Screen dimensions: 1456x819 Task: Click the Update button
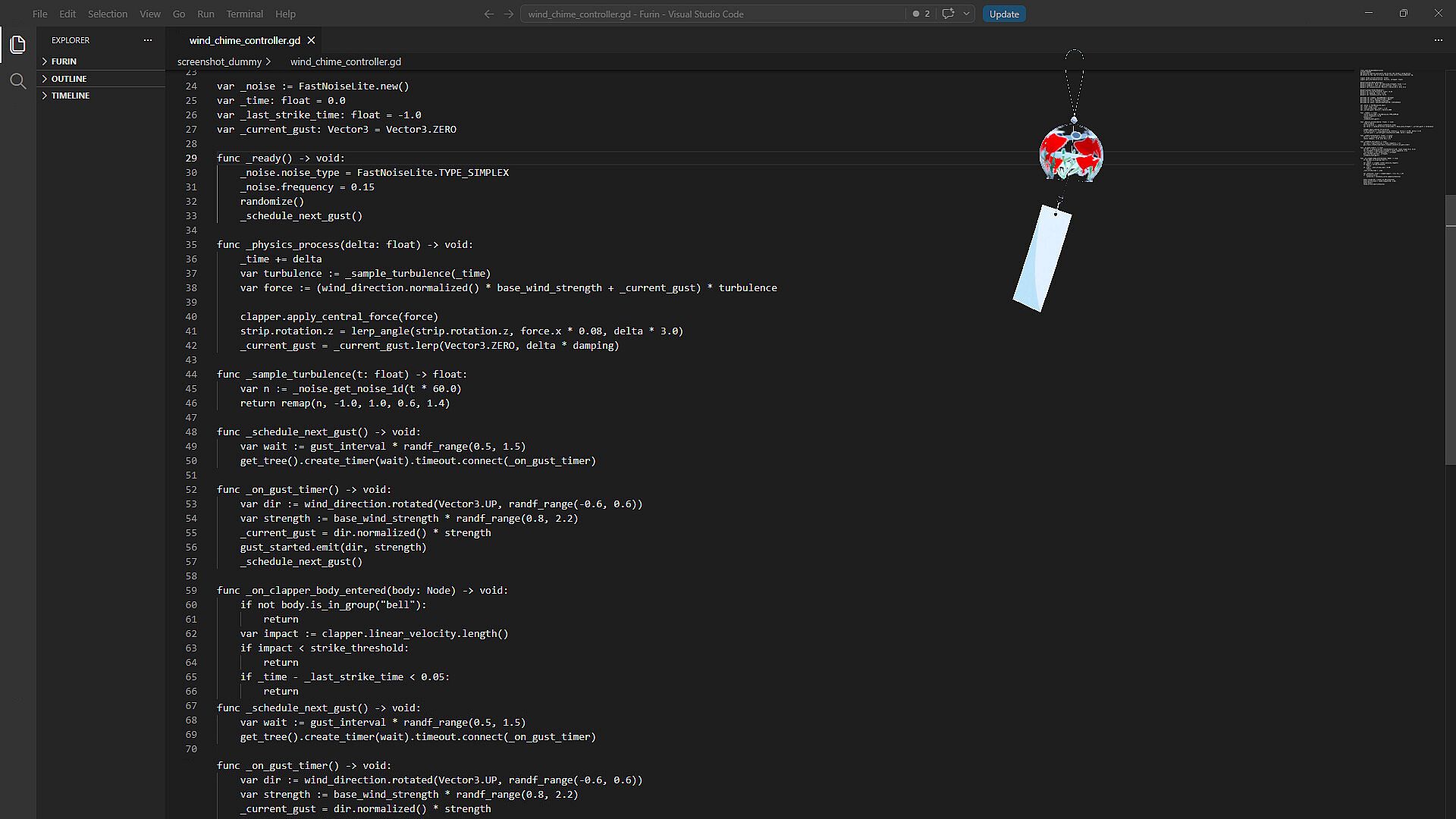(x=1004, y=14)
